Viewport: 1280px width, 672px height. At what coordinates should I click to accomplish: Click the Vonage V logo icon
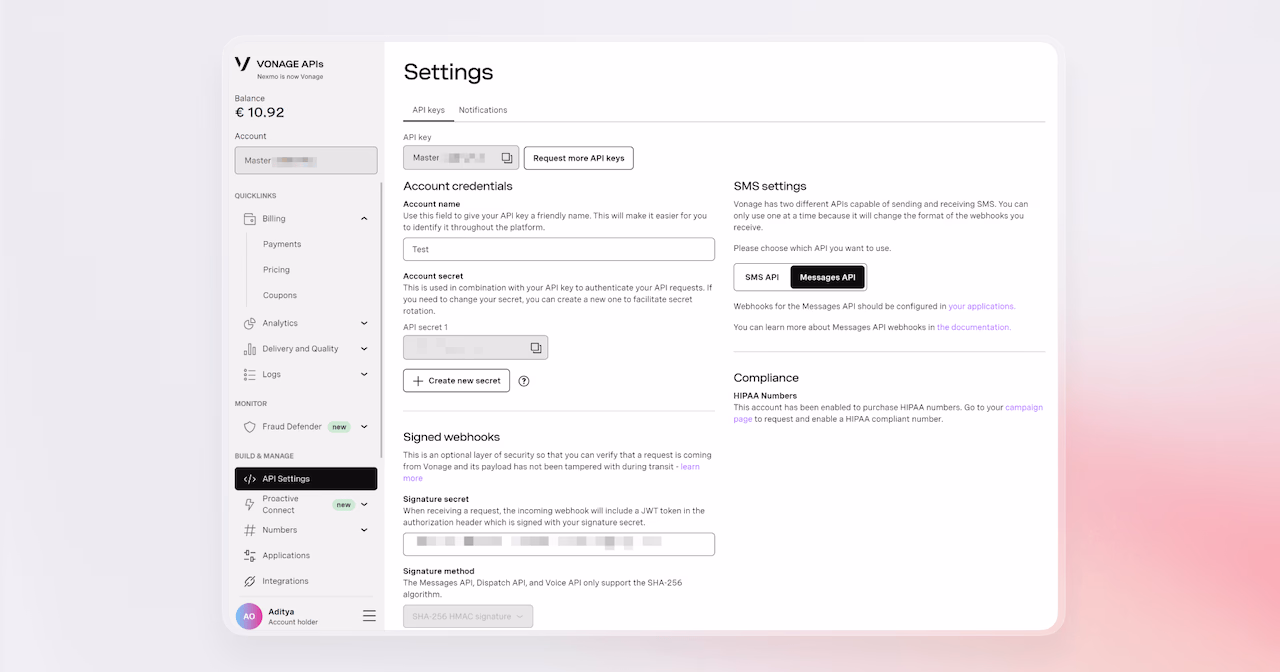(242, 63)
